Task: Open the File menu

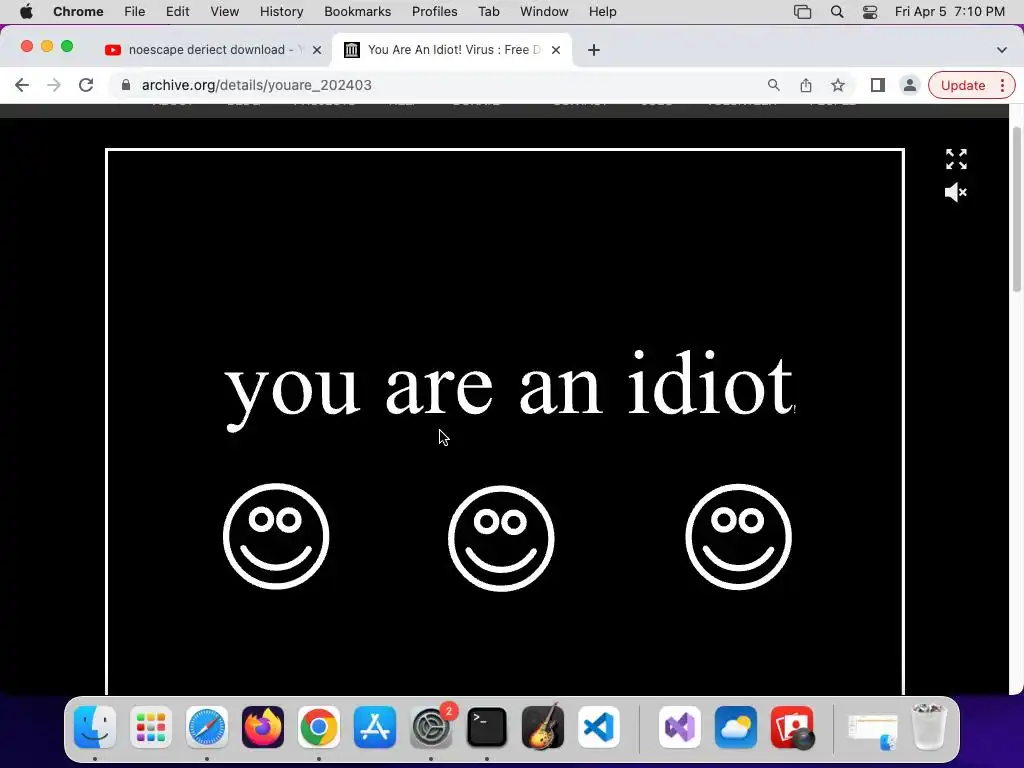Action: click(135, 12)
